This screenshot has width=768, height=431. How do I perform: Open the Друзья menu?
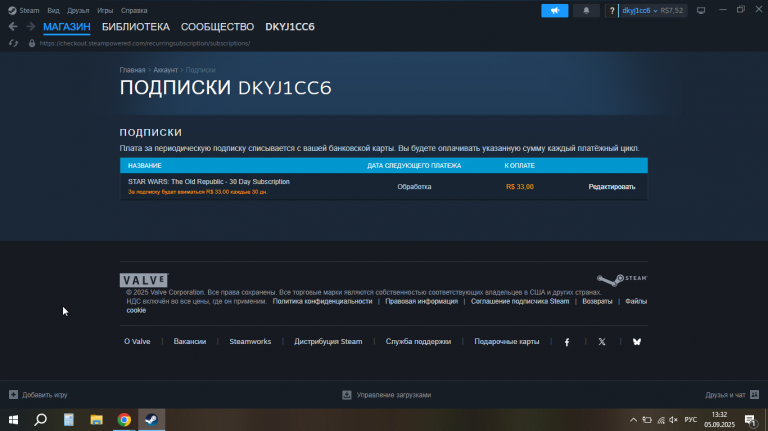(x=78, y=10)
